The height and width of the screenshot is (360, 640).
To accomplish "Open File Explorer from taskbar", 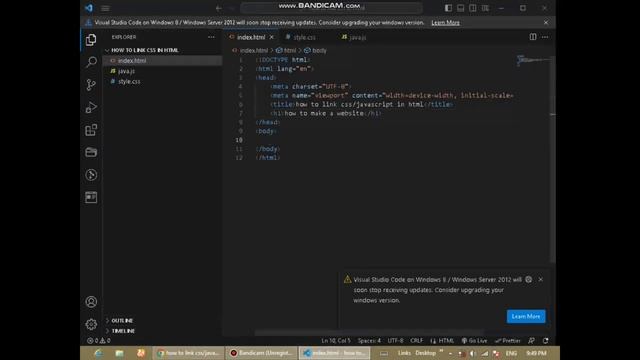I will tap(119, 353).
